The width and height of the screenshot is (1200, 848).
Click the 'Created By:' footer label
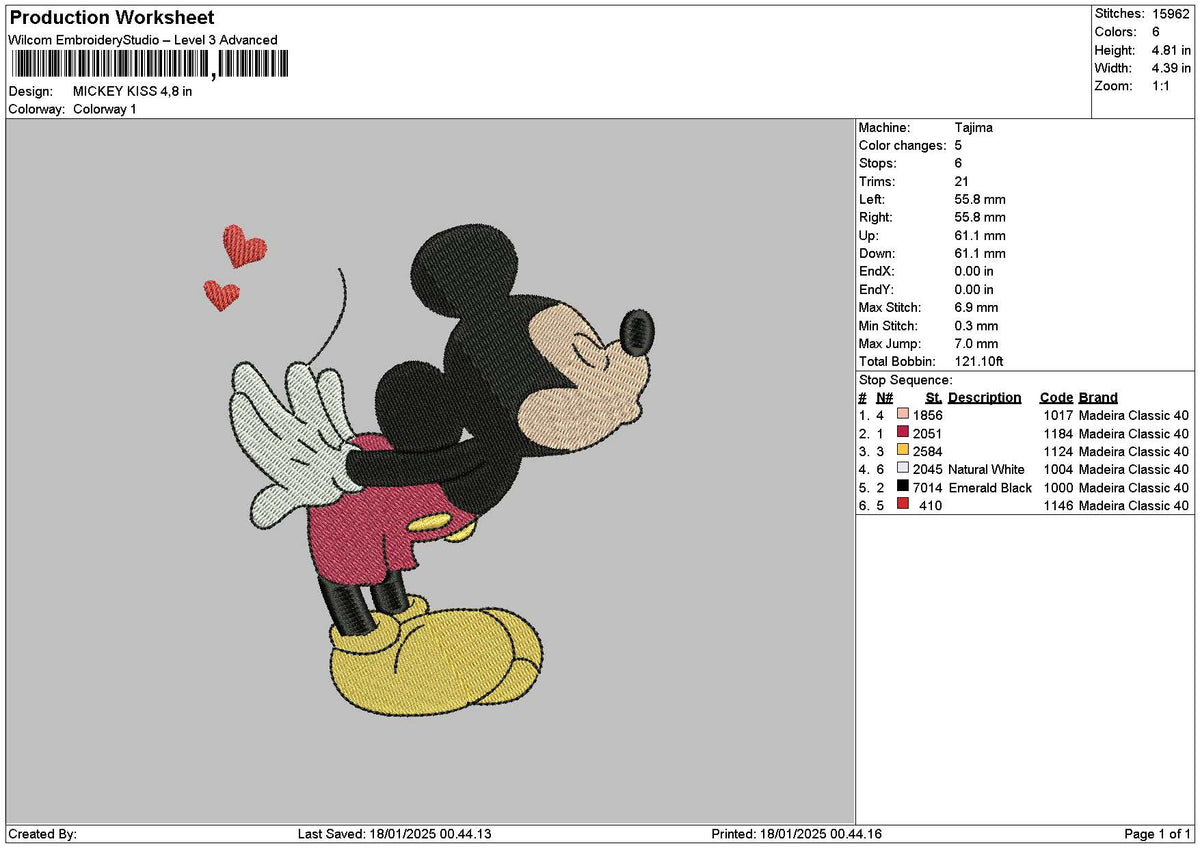tap(42, 834)
